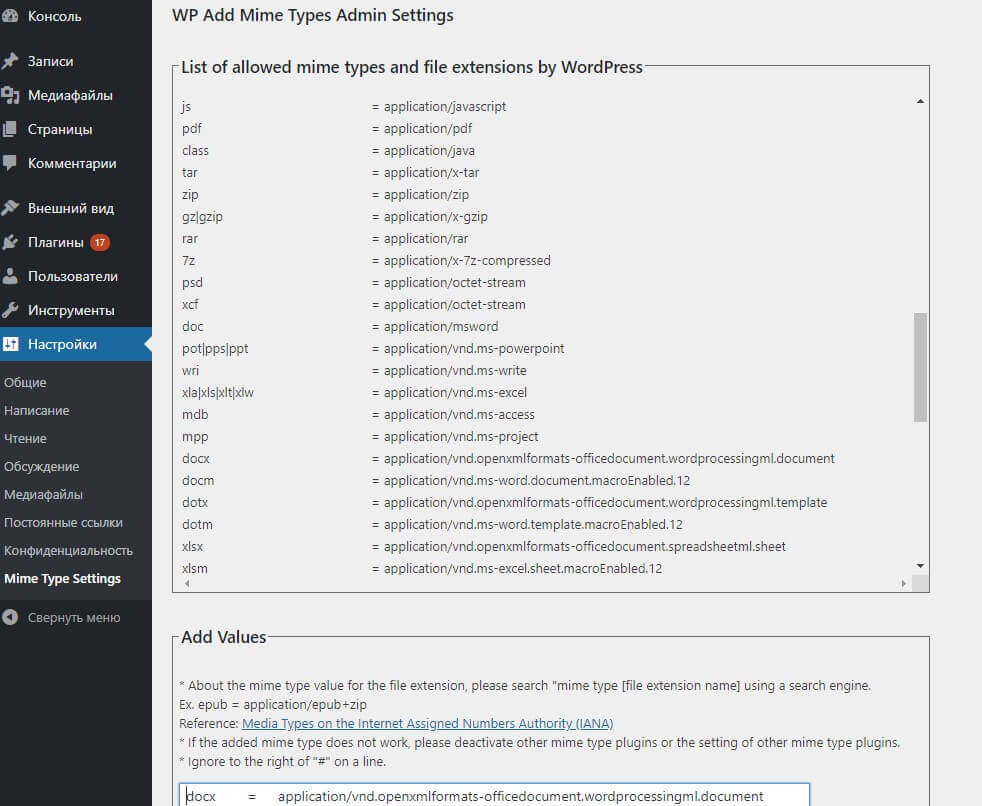The height and width of the screenshot is (806, 982).
Task: Open the Инструменты tools icon
Action: click(x=13, y=310)
